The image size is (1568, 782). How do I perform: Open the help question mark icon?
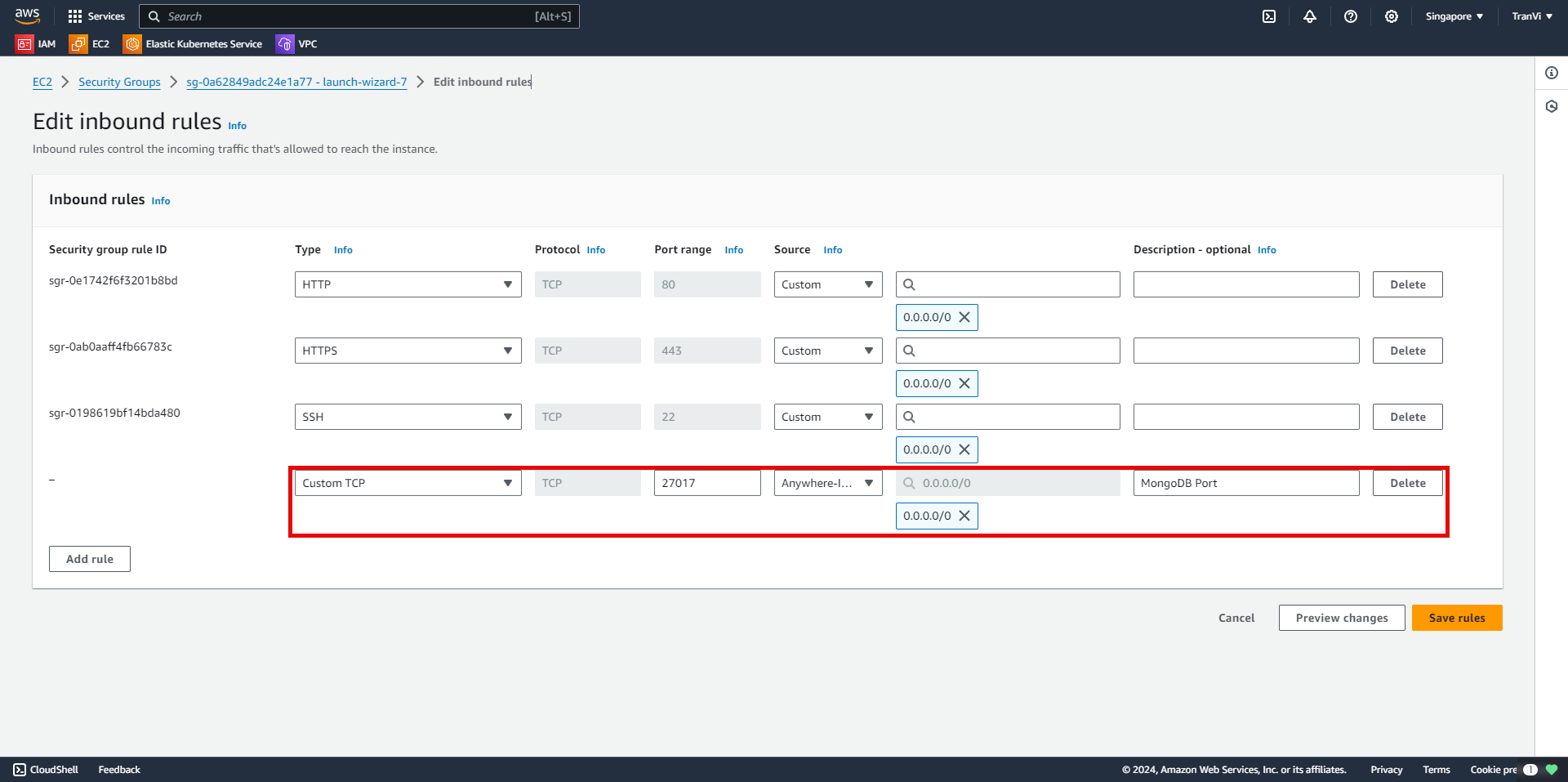coord(1351,16)
